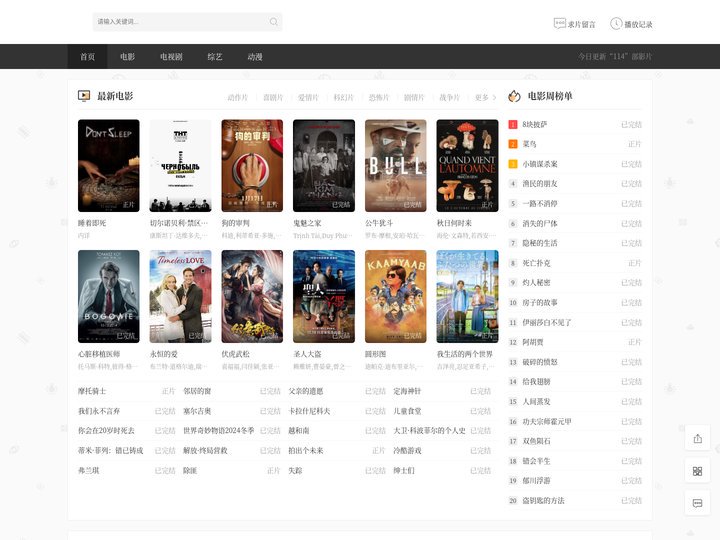Screen dimensions: 720x540
Task: Open 你会在20岁时死去 entry
Action: pyautogui.click(x=107, y=431)
